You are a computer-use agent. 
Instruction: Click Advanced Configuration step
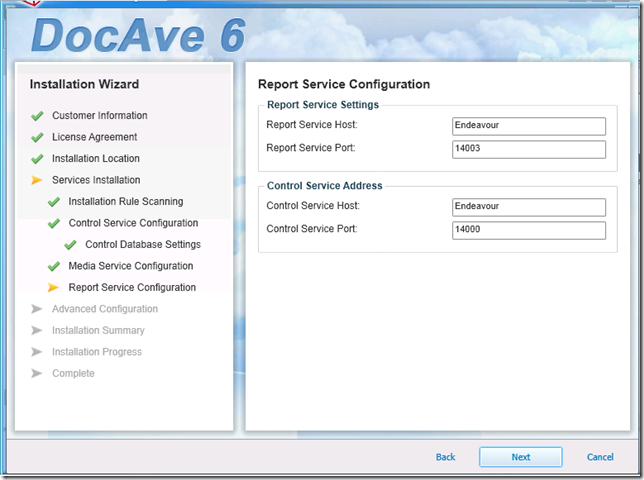click(105, 309)
